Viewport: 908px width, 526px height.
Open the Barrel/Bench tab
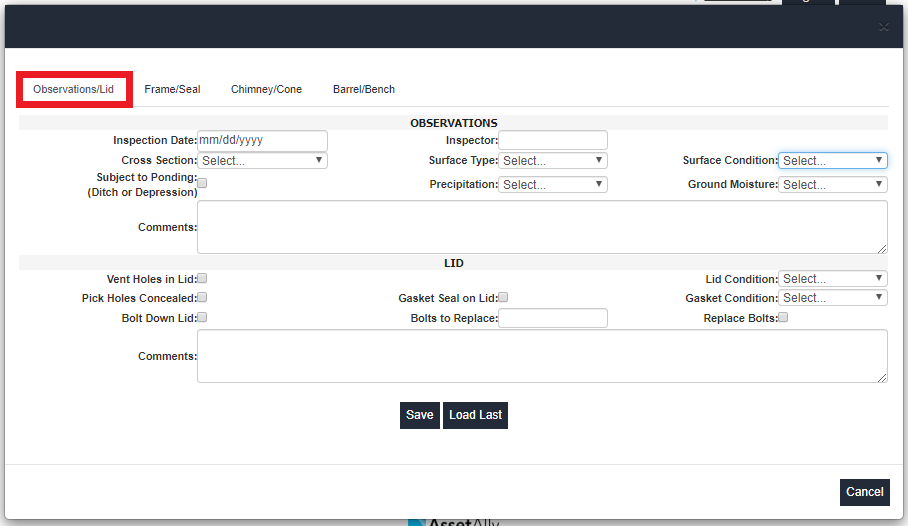click(364, 89)
